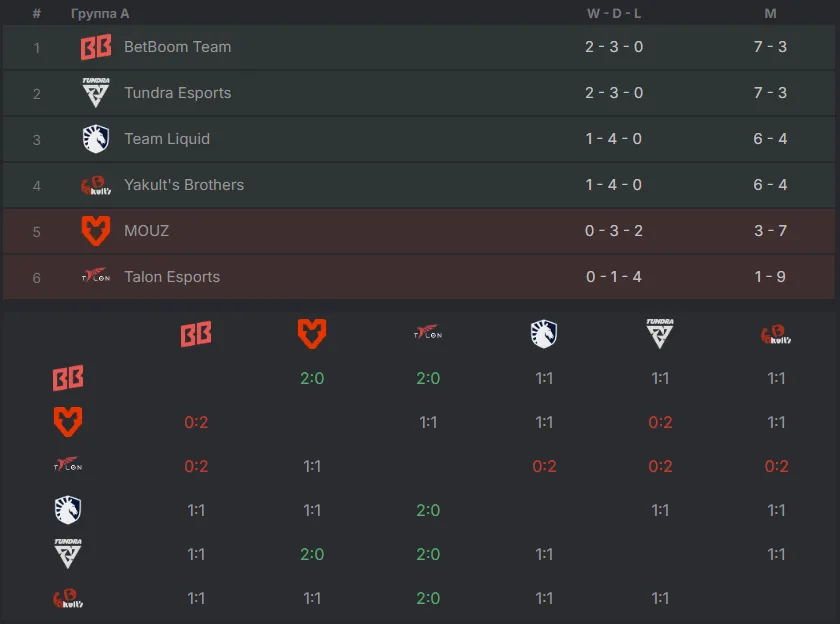Click the Tundra Esports logo in standings
The image size is (840, 624).
coord(96,93)
